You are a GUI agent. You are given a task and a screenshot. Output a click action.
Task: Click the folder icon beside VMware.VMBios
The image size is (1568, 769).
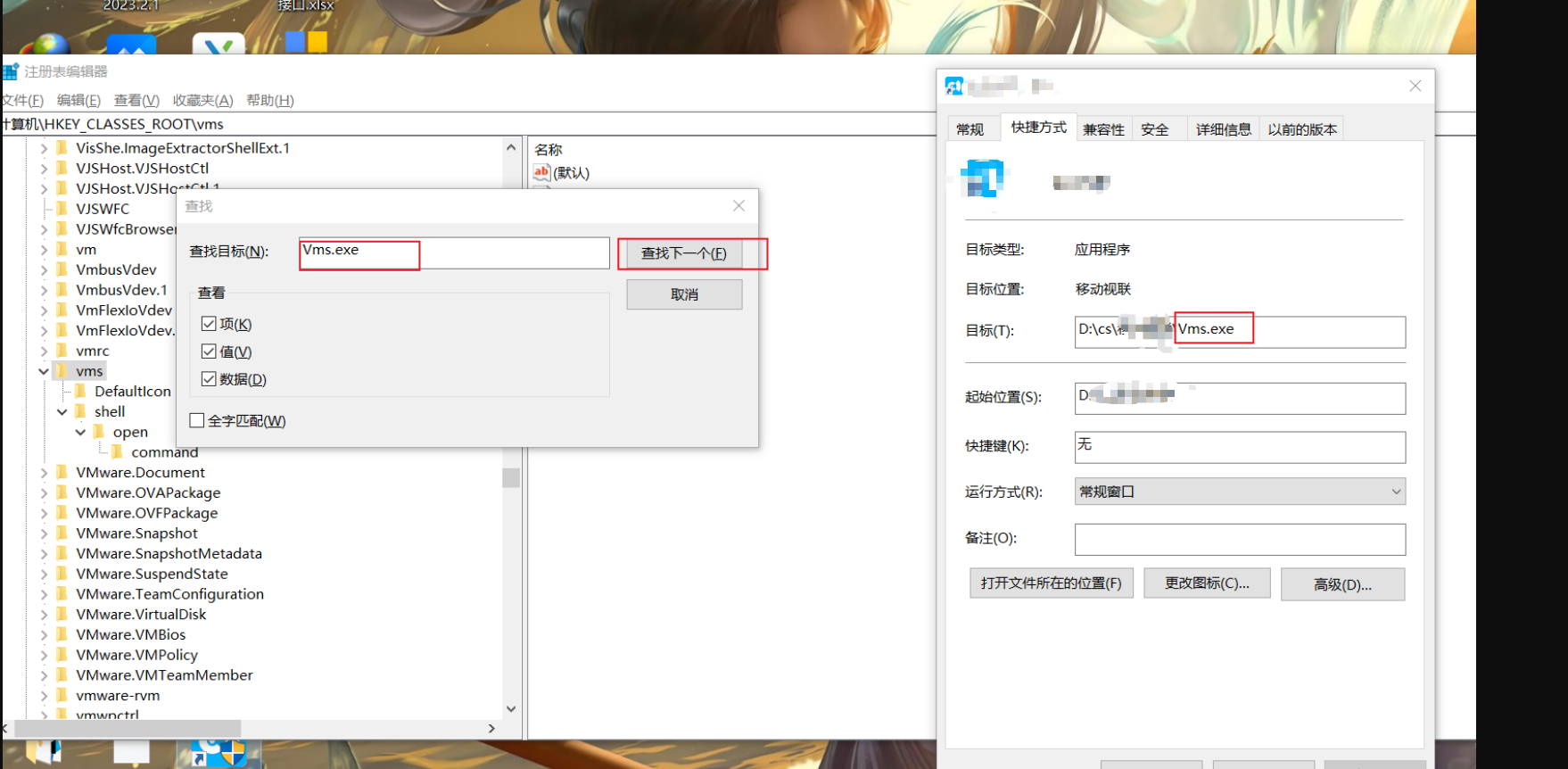click(62, 634)
